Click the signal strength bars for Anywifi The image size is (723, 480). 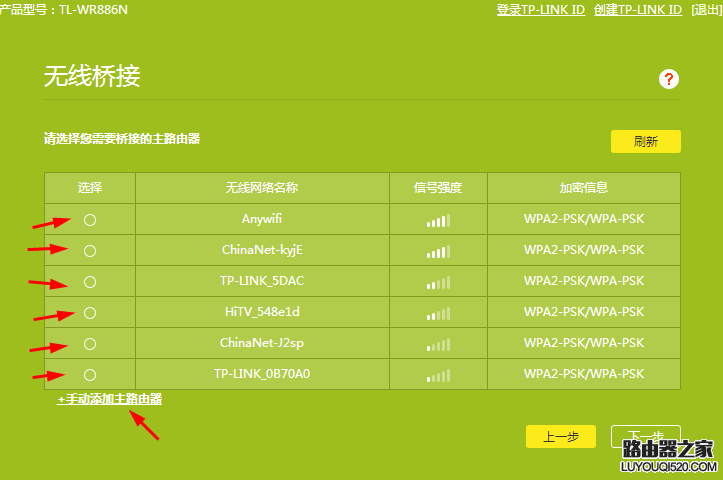pos(438,221)
